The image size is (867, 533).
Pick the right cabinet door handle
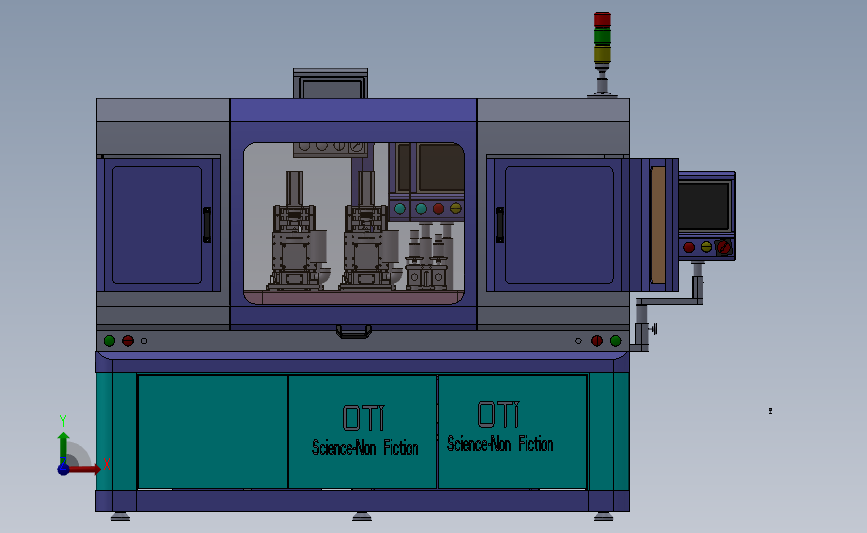coord(500,225)
